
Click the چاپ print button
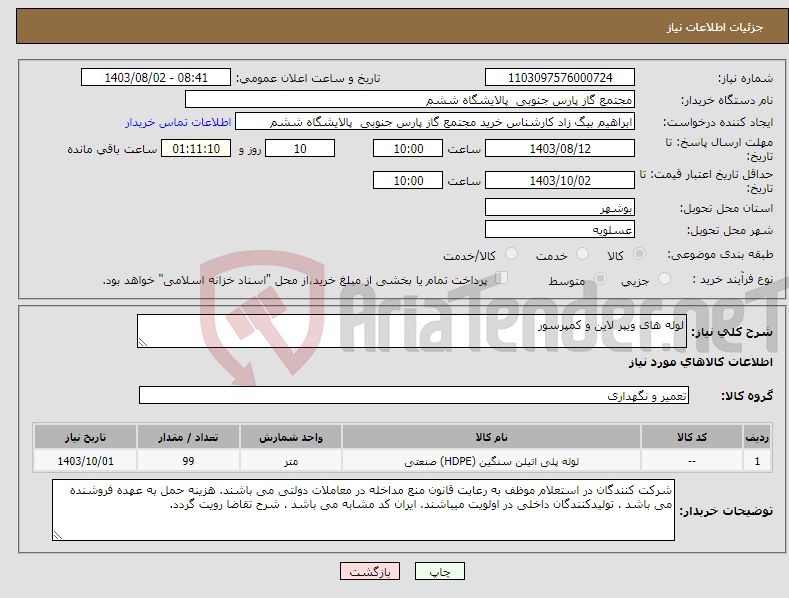(x=440, y=572)
